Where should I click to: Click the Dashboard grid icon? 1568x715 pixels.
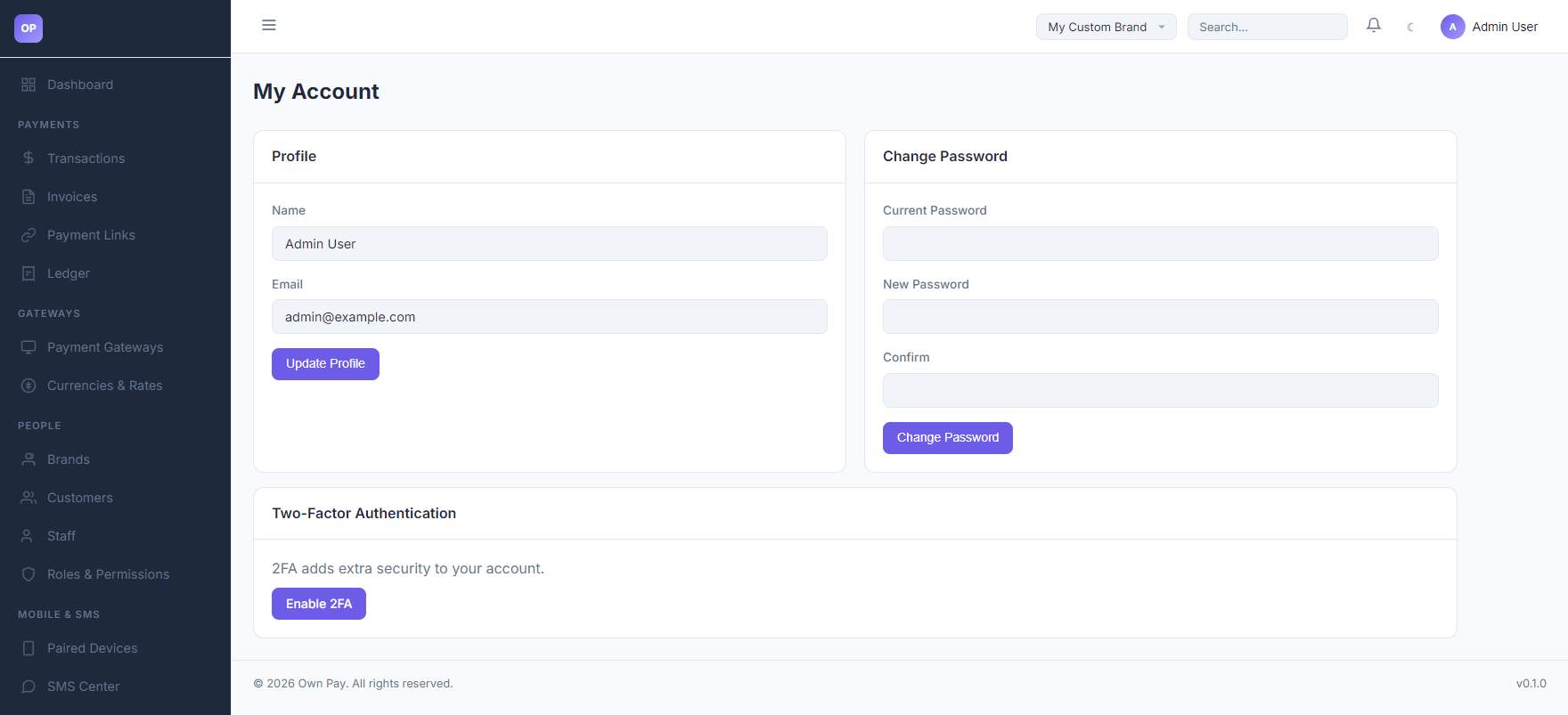coord(29,85)
